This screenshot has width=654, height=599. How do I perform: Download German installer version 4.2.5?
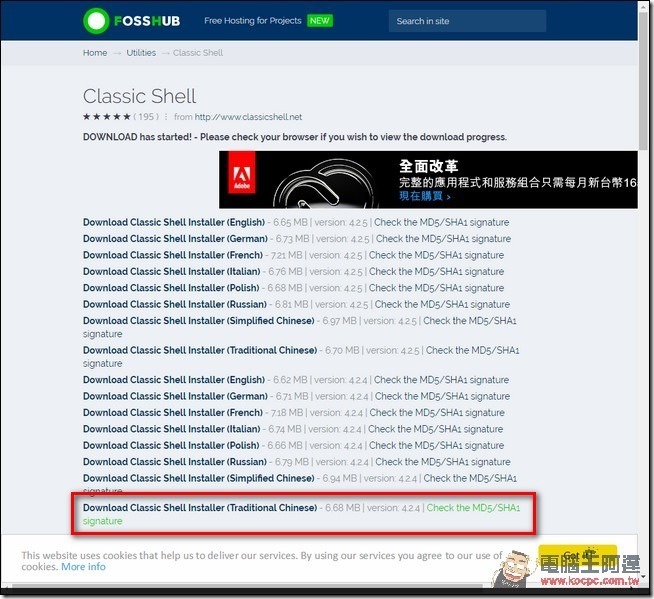[x=175, y=239]
